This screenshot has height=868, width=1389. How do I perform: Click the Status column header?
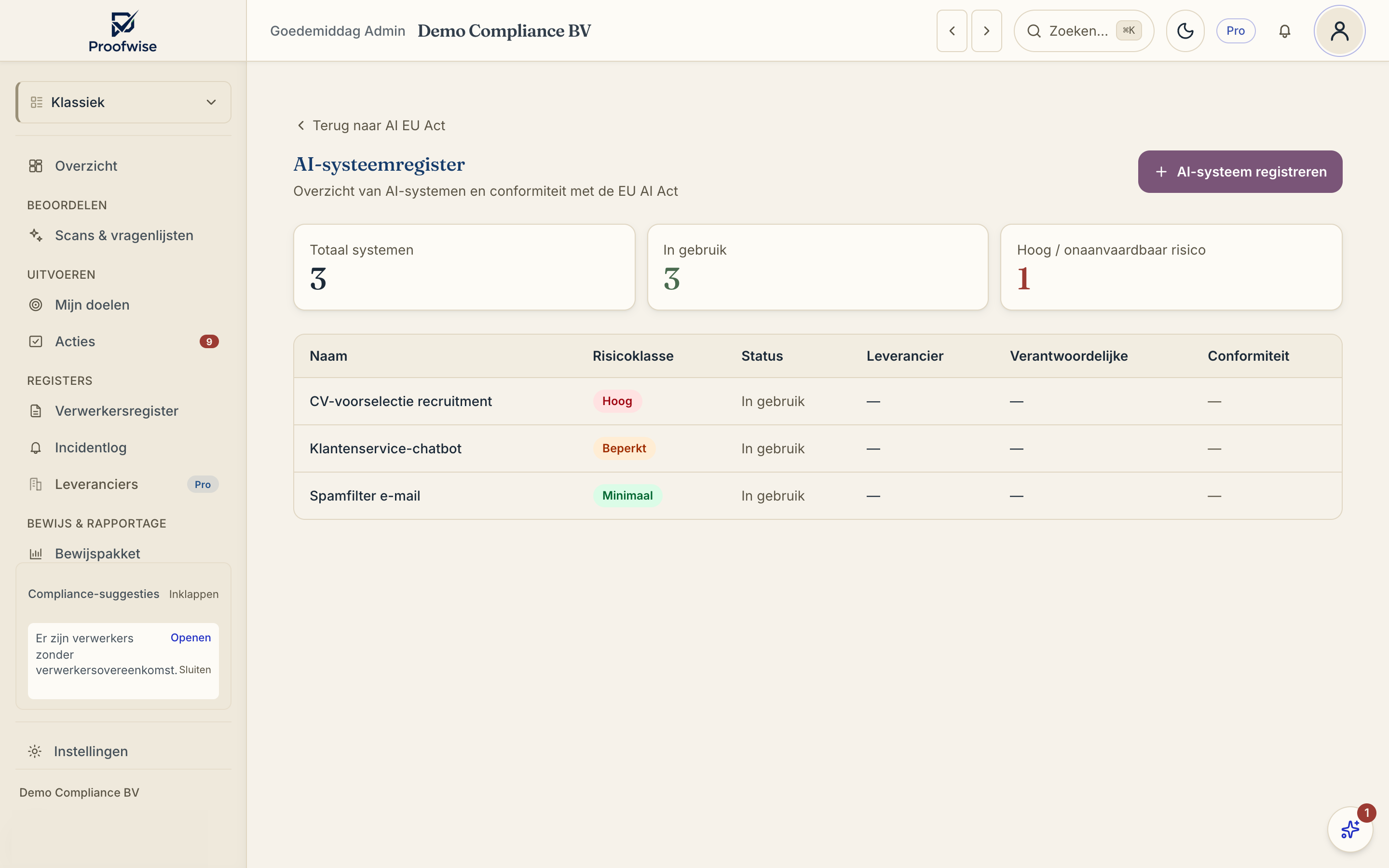click(762, 356)
